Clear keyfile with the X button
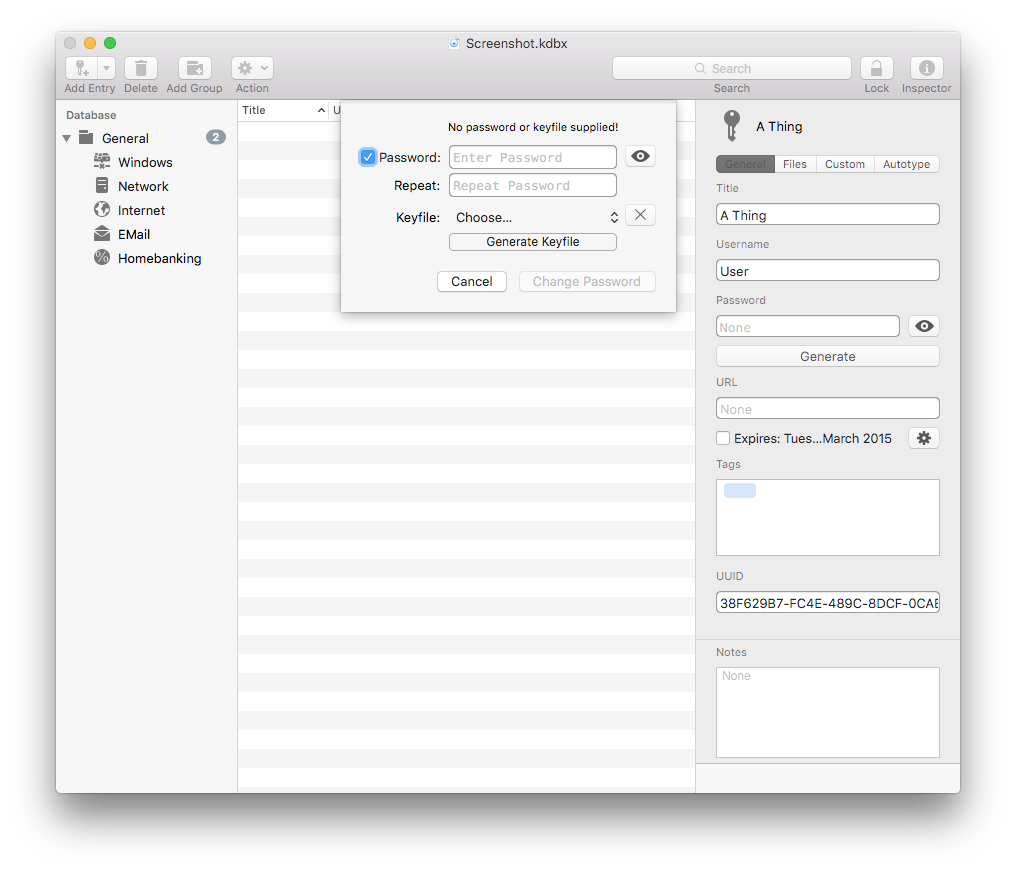The image size is (1016, 873). [640, 215]
